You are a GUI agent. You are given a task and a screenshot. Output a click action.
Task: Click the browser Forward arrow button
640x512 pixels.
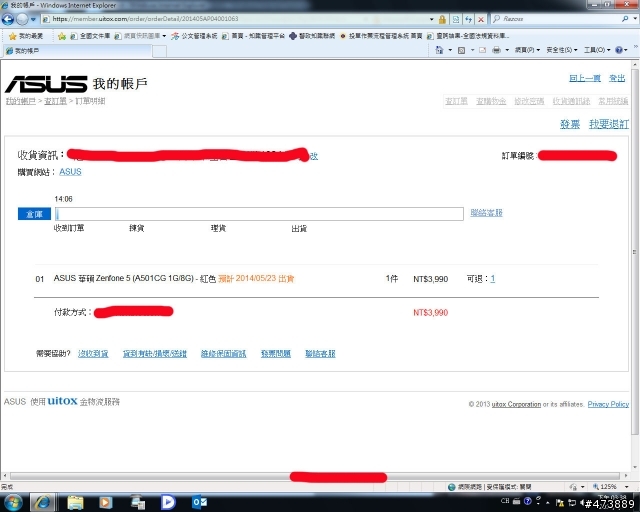point(22,19)
